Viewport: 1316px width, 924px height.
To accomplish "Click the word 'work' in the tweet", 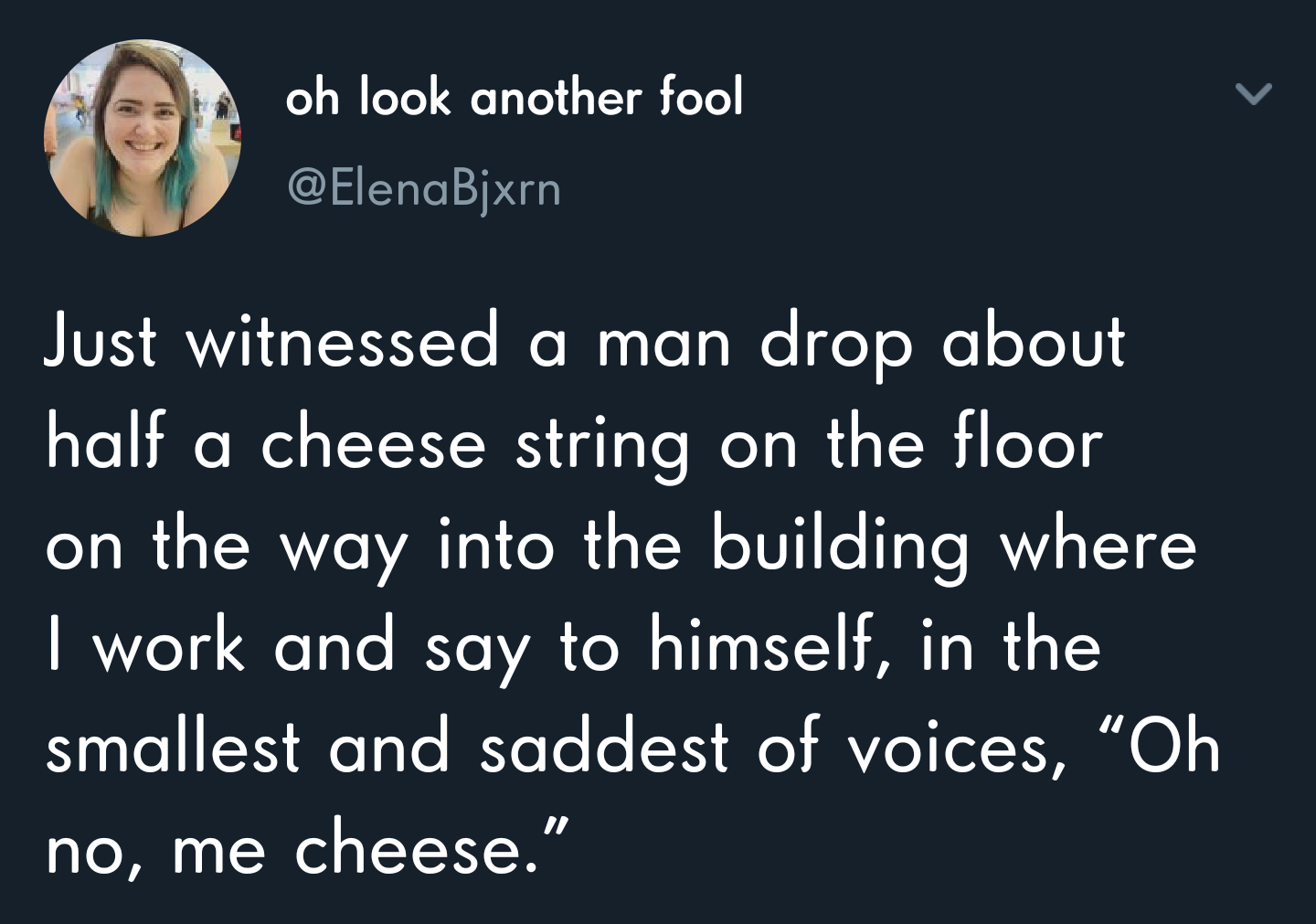I will [169, 645].
